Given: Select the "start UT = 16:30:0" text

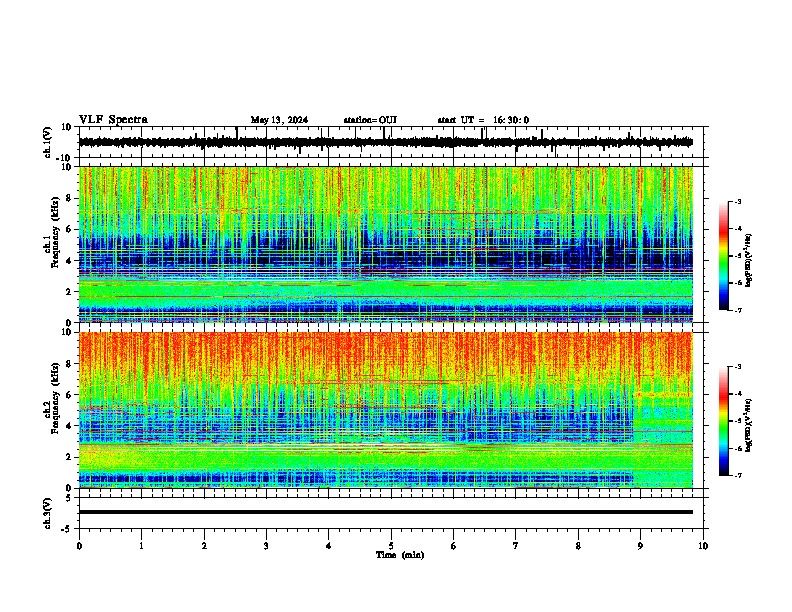Looking at the screenshot, I should pyautogui.click(x=483, y=120).
